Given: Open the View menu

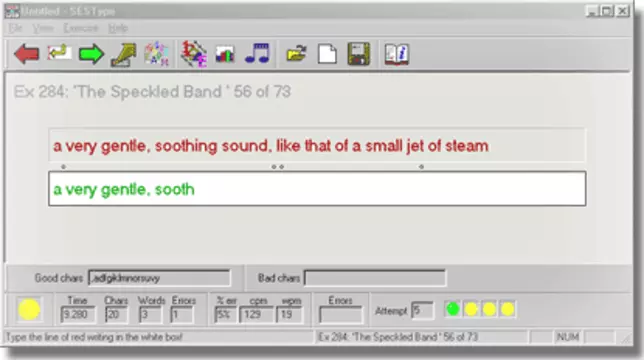Looking at the screenshot, I should click(x=43, y=28).
